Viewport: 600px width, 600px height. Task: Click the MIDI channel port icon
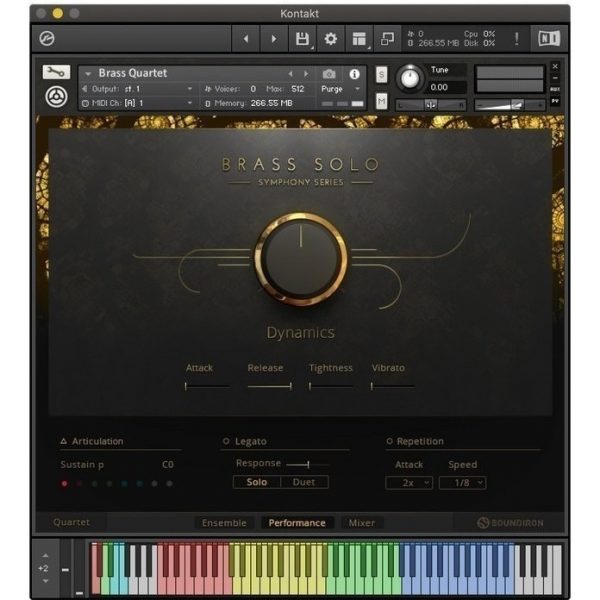[85, 103]
